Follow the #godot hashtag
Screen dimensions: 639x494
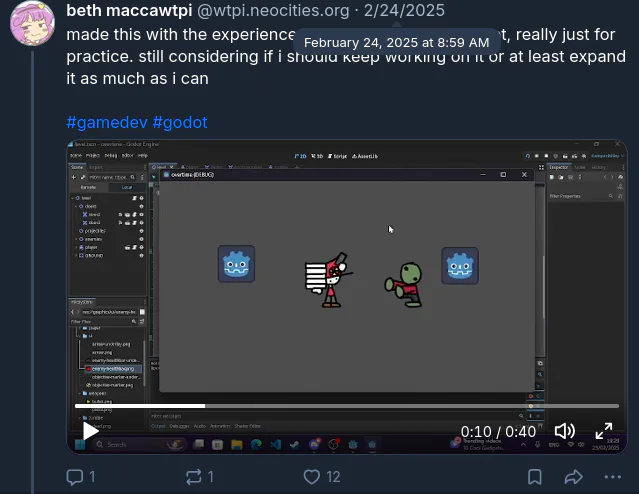pos(180,122)
